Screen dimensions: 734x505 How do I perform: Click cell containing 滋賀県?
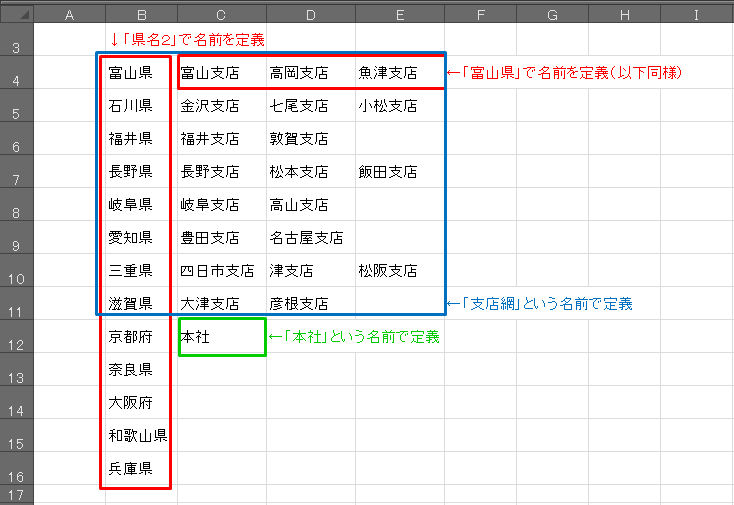point(141,303)
